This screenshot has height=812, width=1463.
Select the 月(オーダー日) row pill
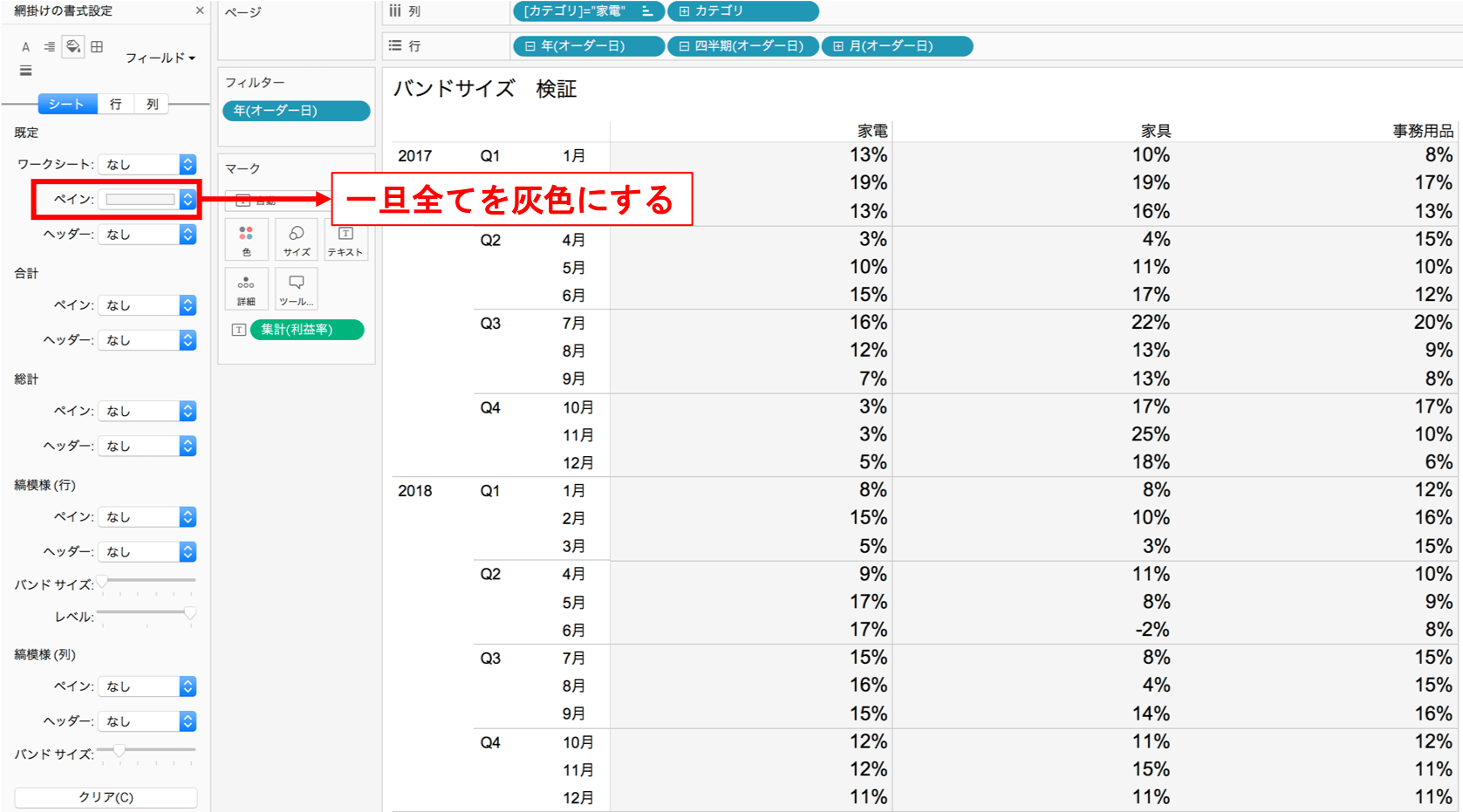pyautogui.click(x=898, y=46)
